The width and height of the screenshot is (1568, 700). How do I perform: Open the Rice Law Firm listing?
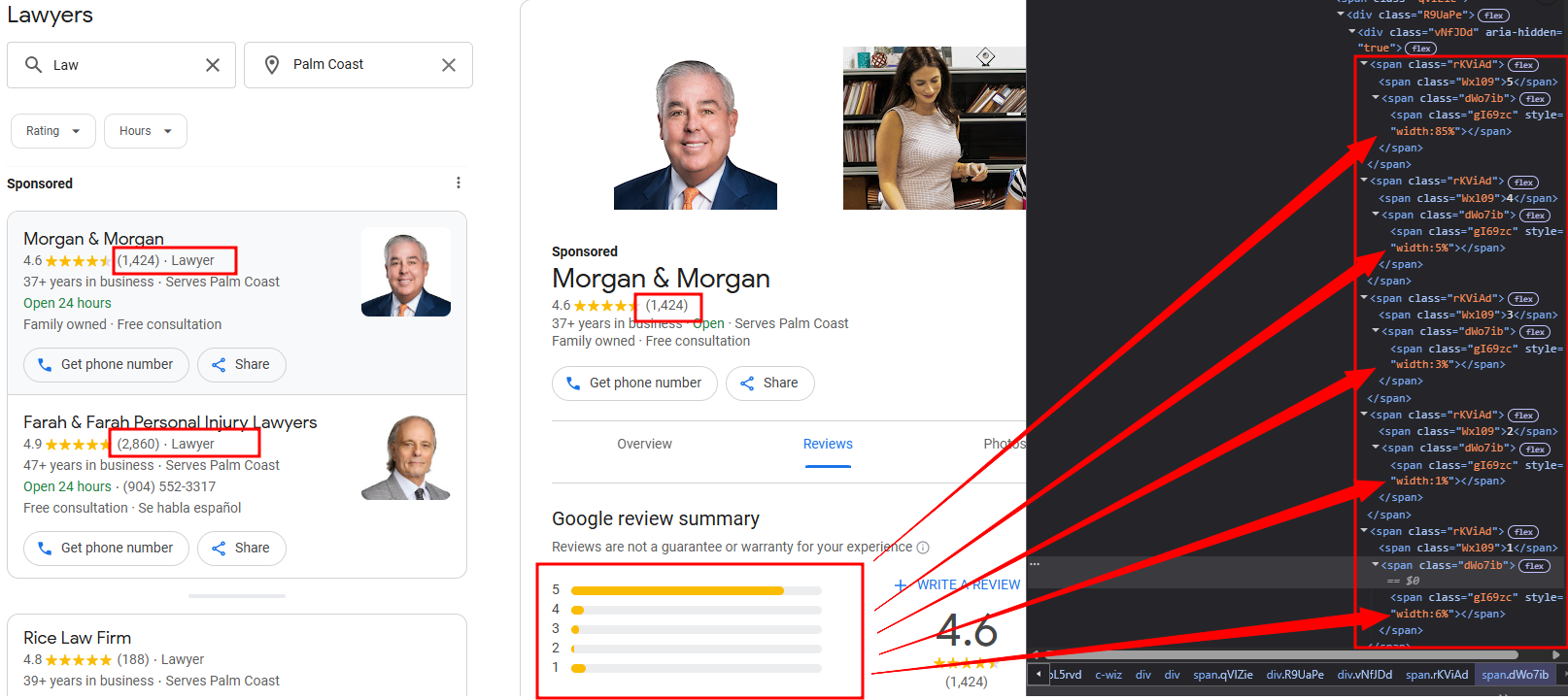77,638
